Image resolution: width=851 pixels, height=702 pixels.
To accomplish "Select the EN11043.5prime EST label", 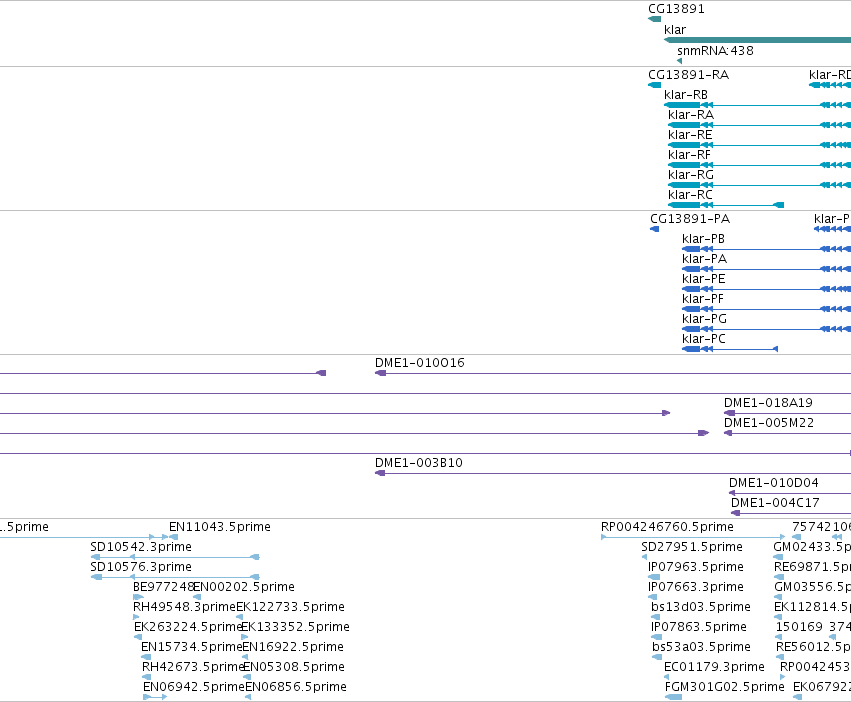I will (220, 527).
